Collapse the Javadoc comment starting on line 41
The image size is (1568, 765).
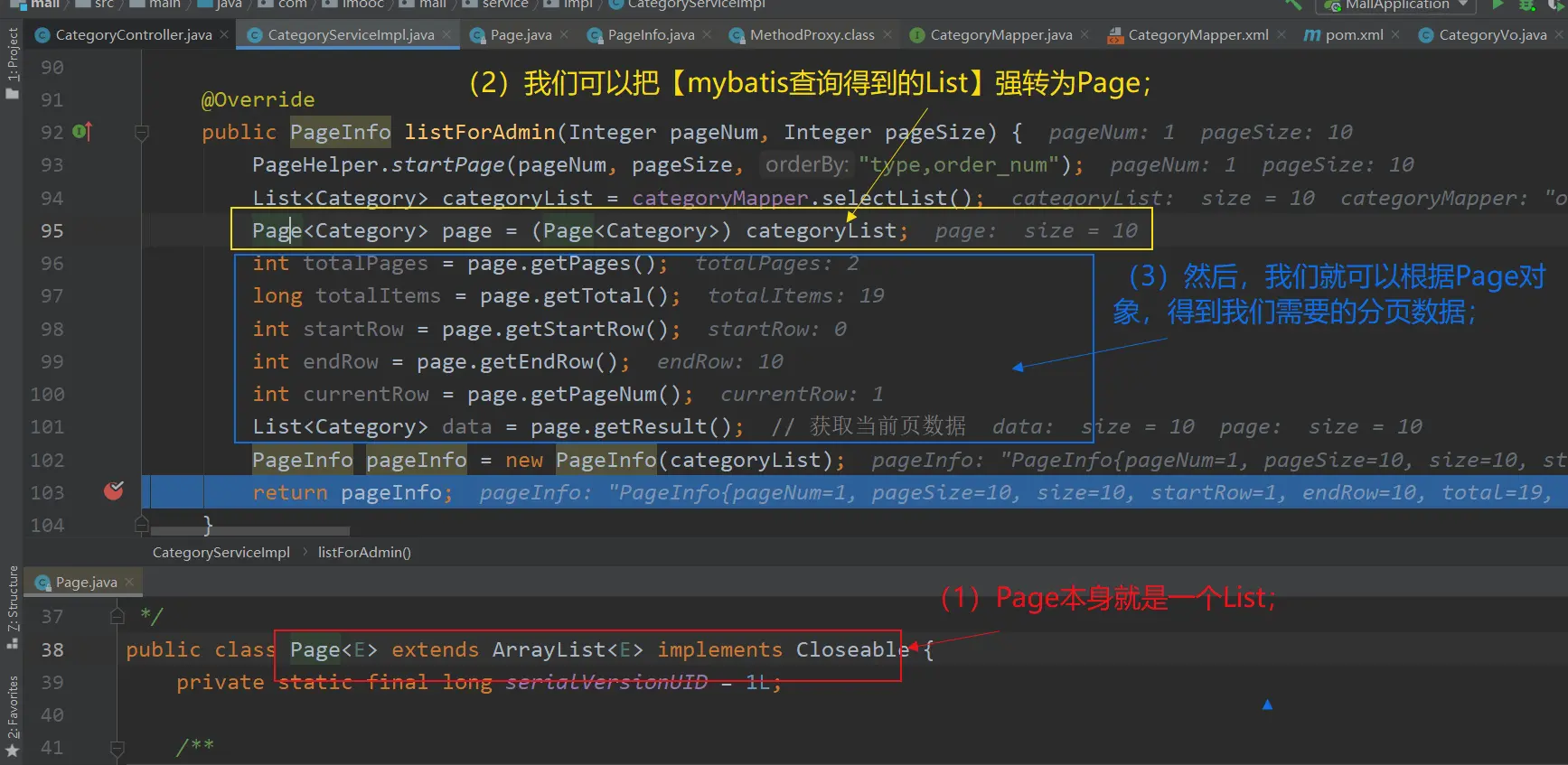(x=117, y=748)
